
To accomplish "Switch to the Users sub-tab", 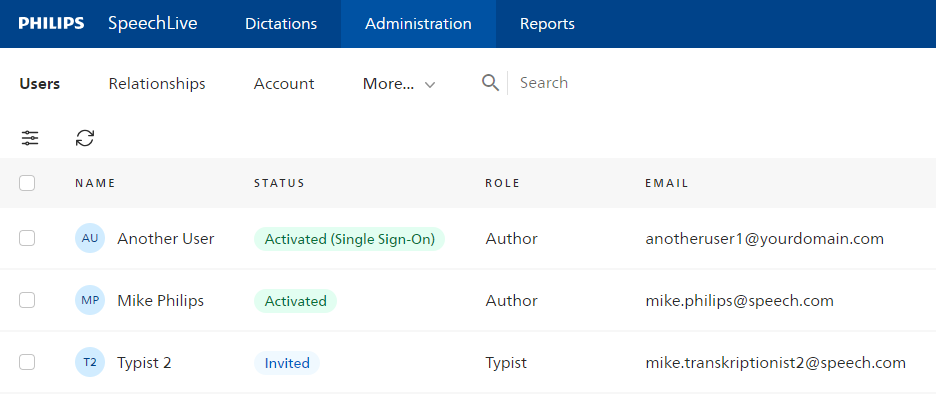I will point(39,84).
